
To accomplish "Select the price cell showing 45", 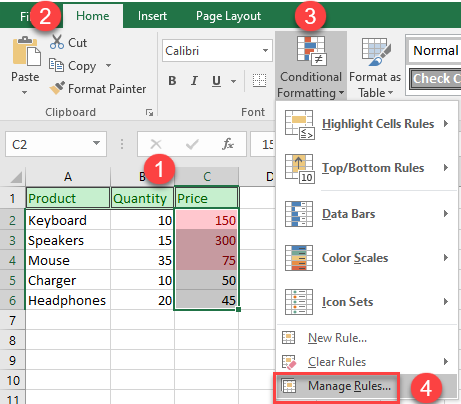I will (207, 300).
